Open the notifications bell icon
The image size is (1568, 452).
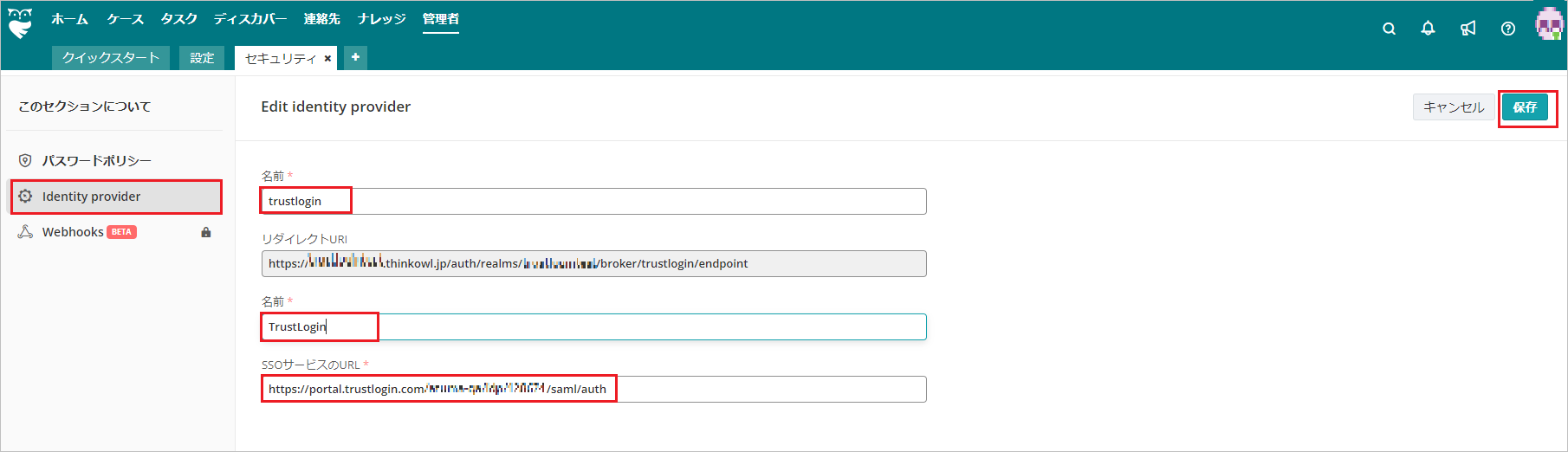tap(1428, 29)
